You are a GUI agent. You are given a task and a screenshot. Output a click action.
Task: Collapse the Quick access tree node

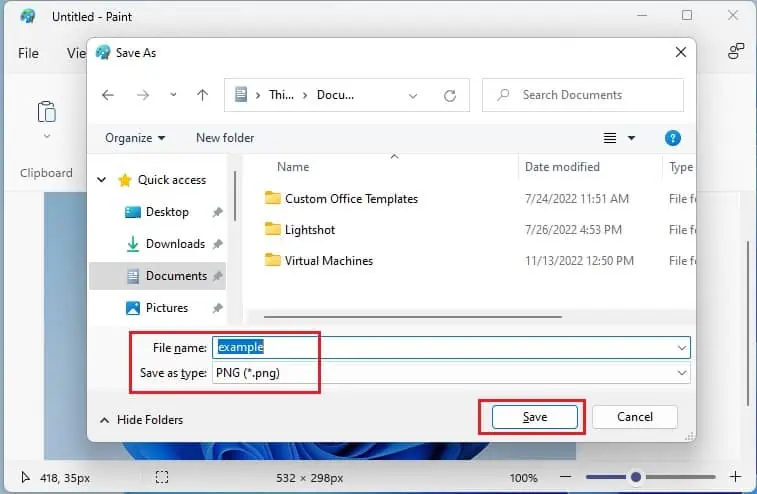point(101,180)
